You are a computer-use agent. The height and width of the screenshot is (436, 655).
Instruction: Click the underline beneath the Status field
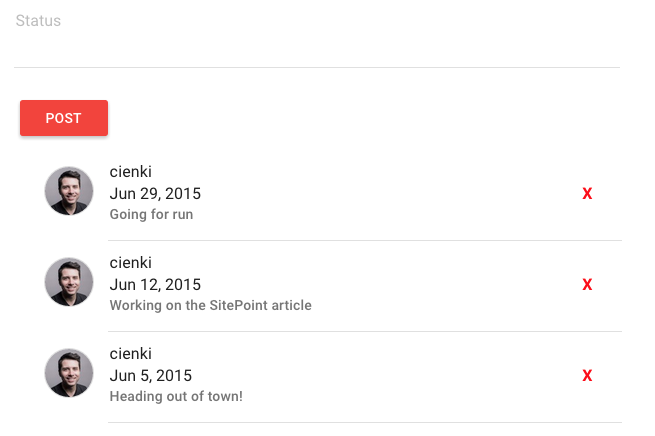(x=317, y=67)
